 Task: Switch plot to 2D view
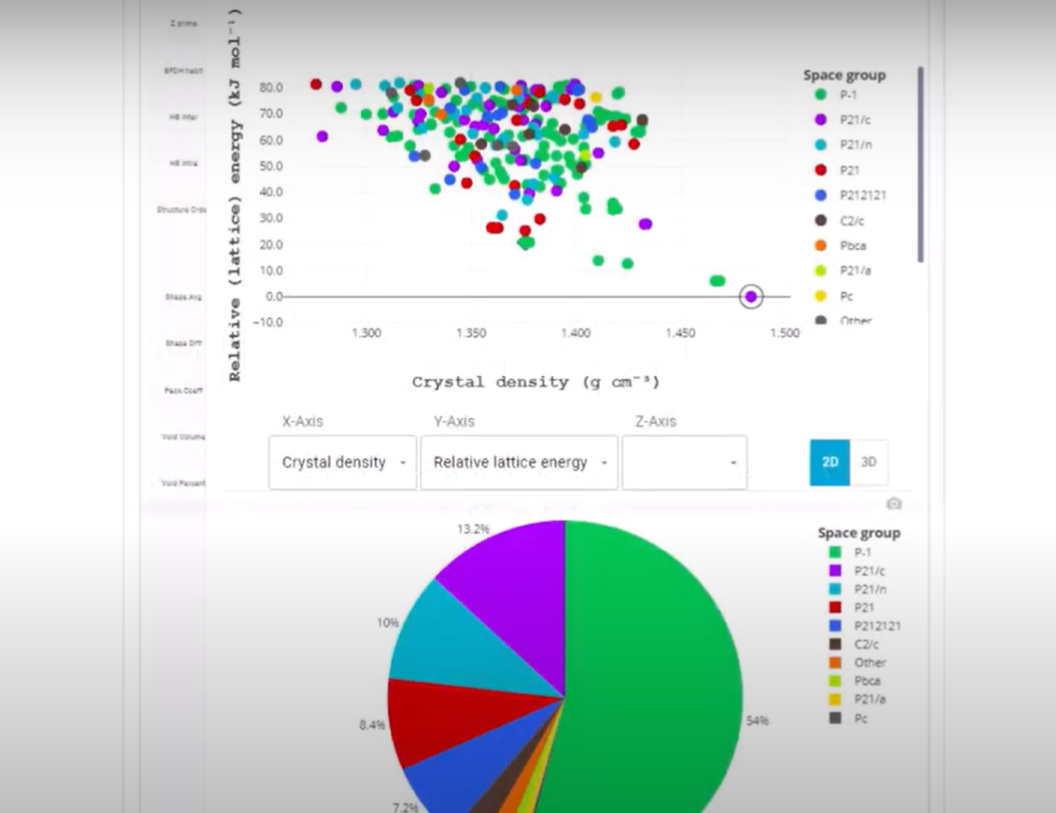830,462
